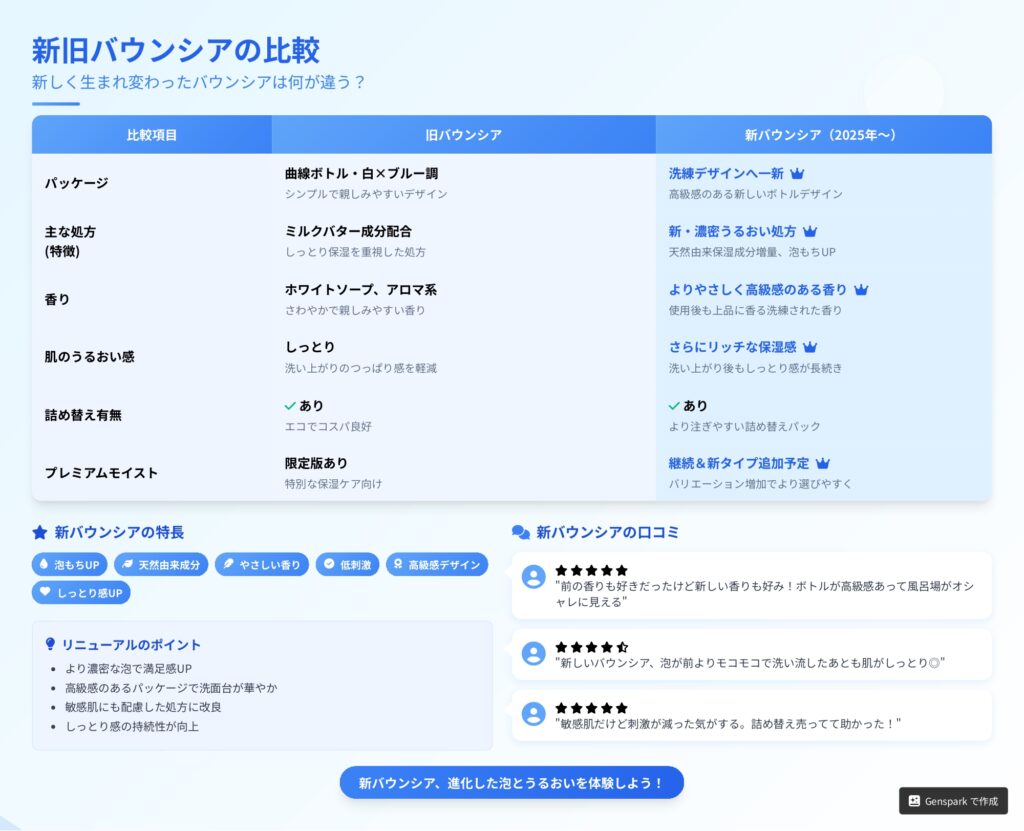This screenshot has width=1024, height=831.
Task: Click the 新バウンシア（2025年～） column header
Action: pyautogui.click(x=824, y=135)
